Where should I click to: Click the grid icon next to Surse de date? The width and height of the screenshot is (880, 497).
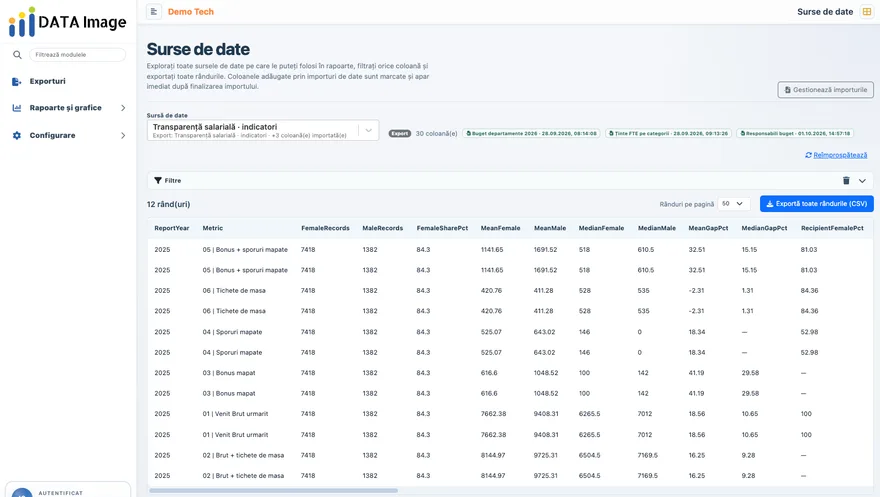867,11
